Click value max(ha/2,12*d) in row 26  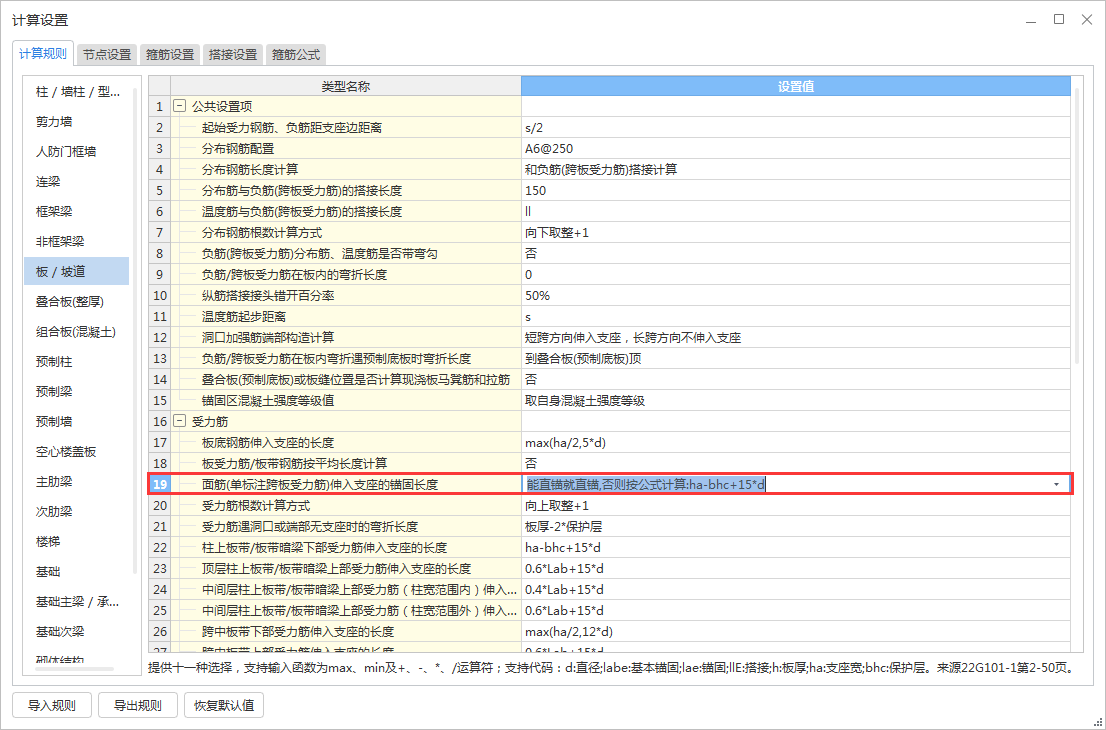pos(796,632)
